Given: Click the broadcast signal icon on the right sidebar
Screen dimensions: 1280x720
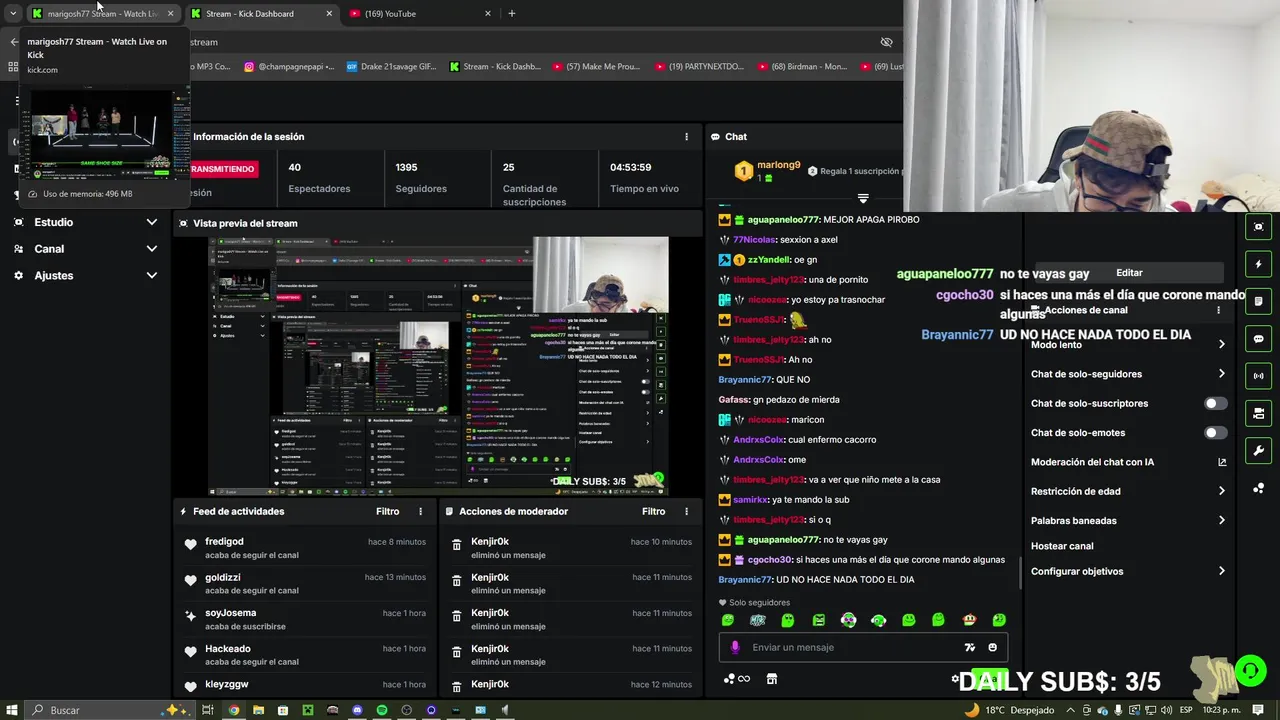Looking at the screenshot, I should pyautogui.click(x=1258, y=376).
